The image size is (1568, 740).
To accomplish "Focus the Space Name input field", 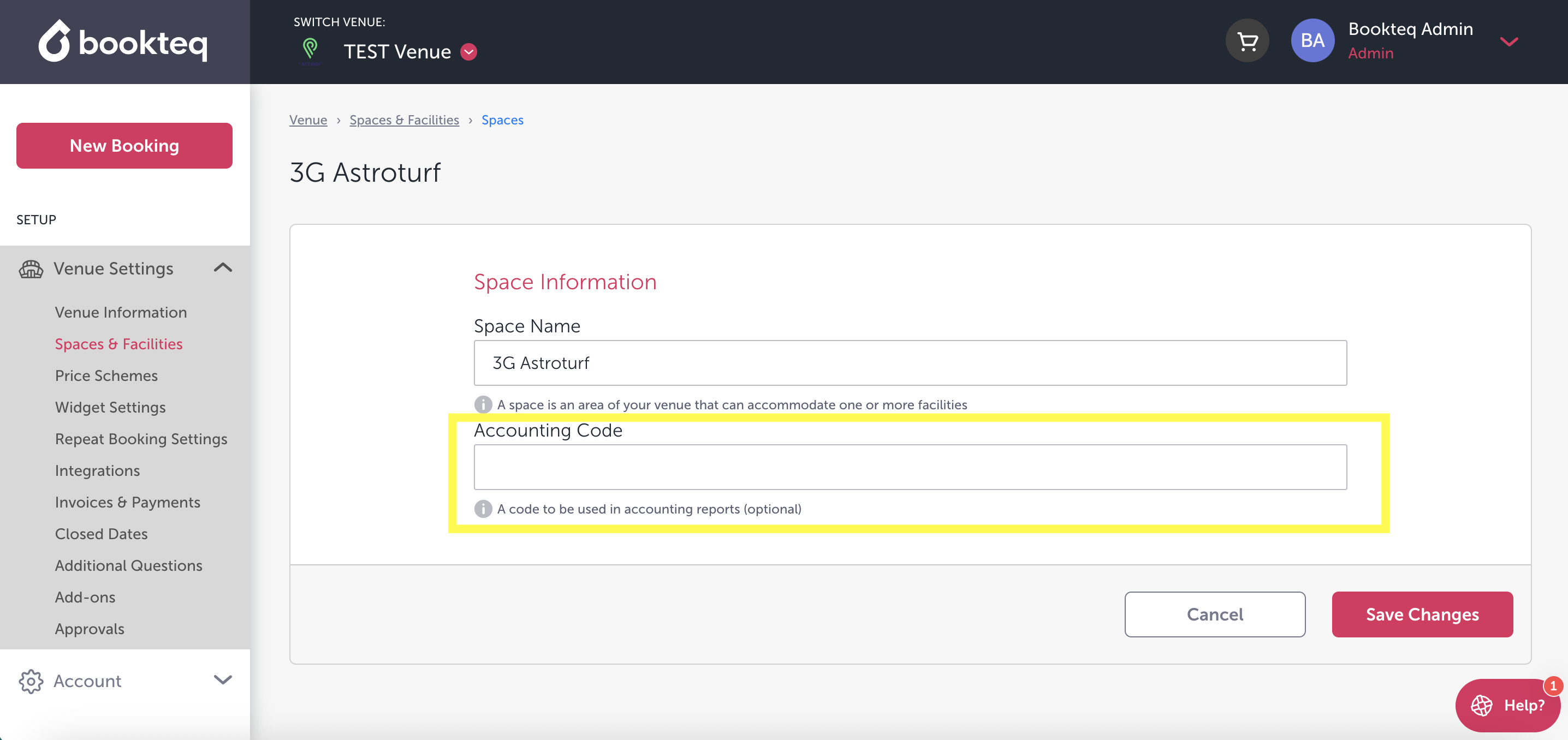I will [x=910, y=363].
